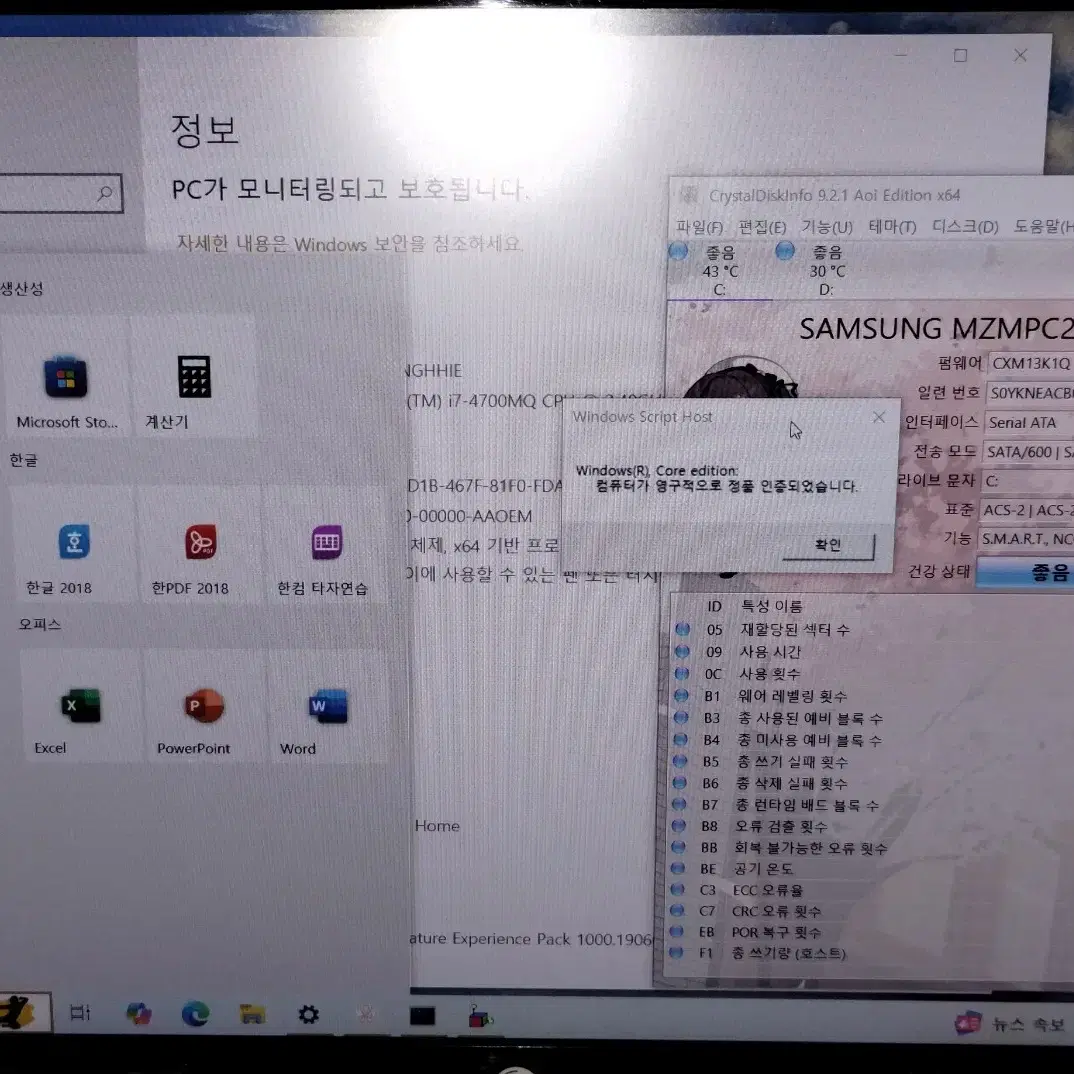Select the 총 런타임 배드 블록 수 row

coord(871,805)
